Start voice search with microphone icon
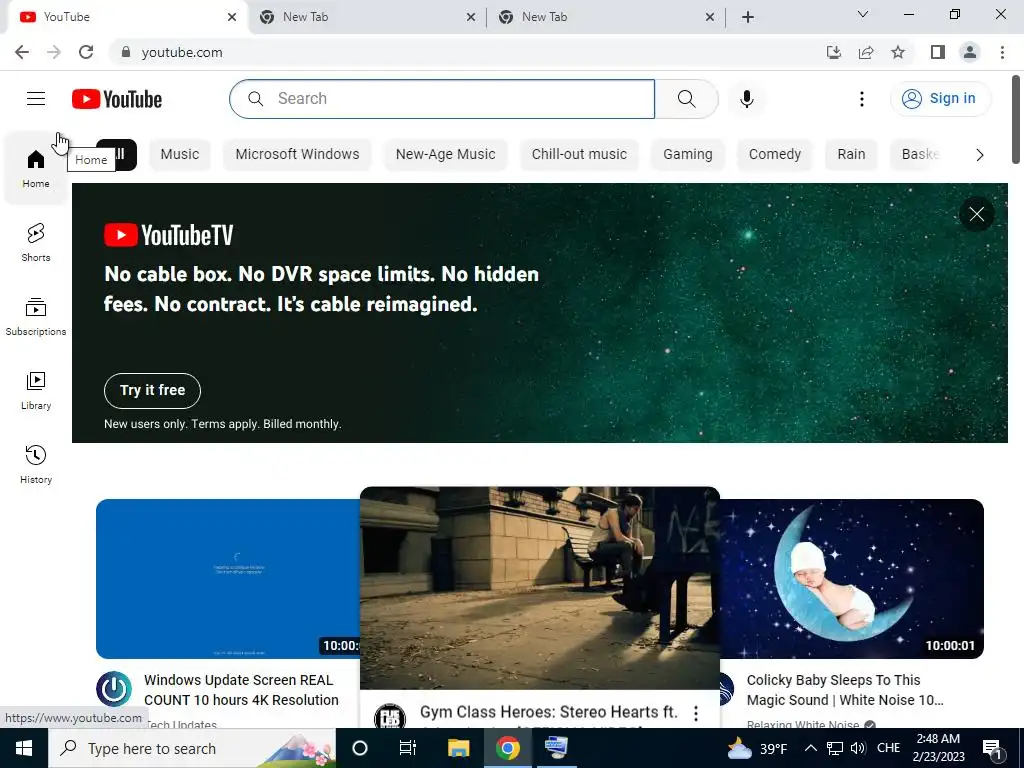Image resolution: width=1024 pixels, height=768 pixels. (746, 99)
